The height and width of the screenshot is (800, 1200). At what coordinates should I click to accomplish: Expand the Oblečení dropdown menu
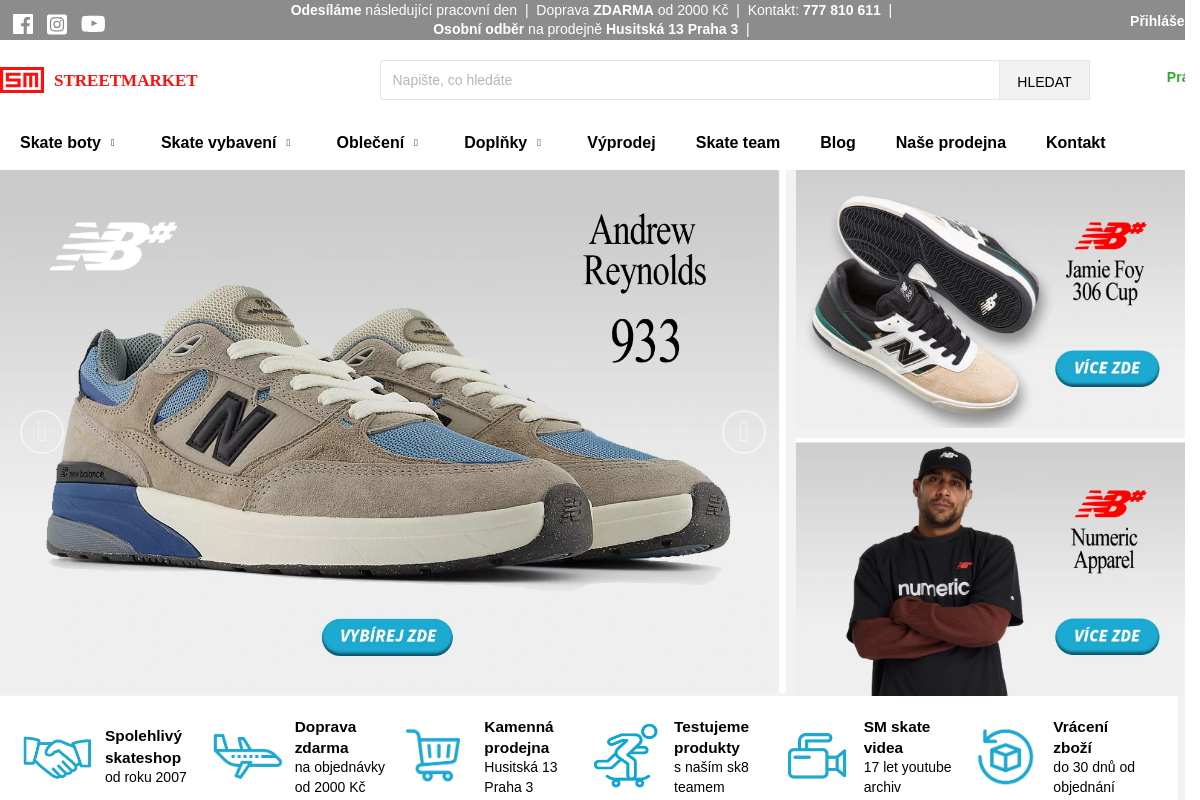(x=378, y=142)
